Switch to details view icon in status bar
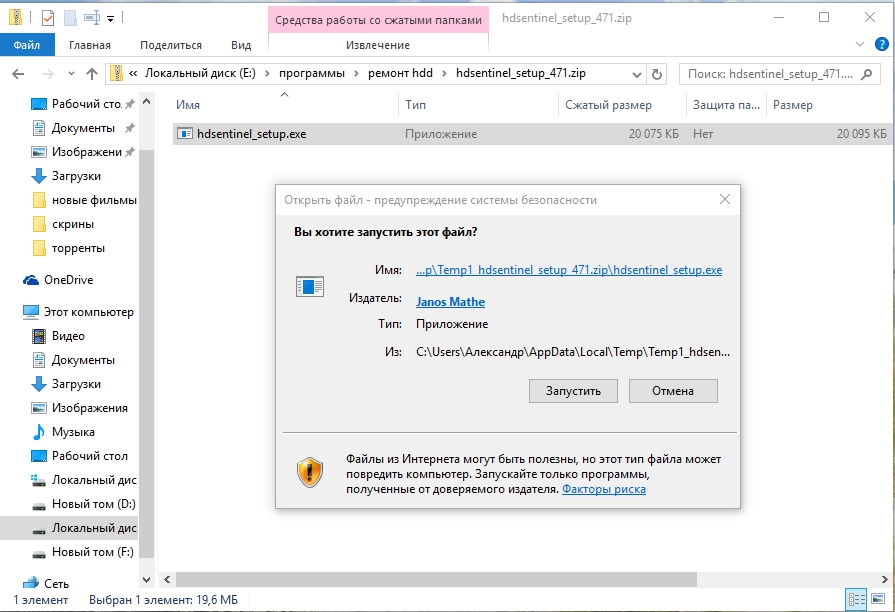This screenshot has width=895, height=612. [856, 599]
